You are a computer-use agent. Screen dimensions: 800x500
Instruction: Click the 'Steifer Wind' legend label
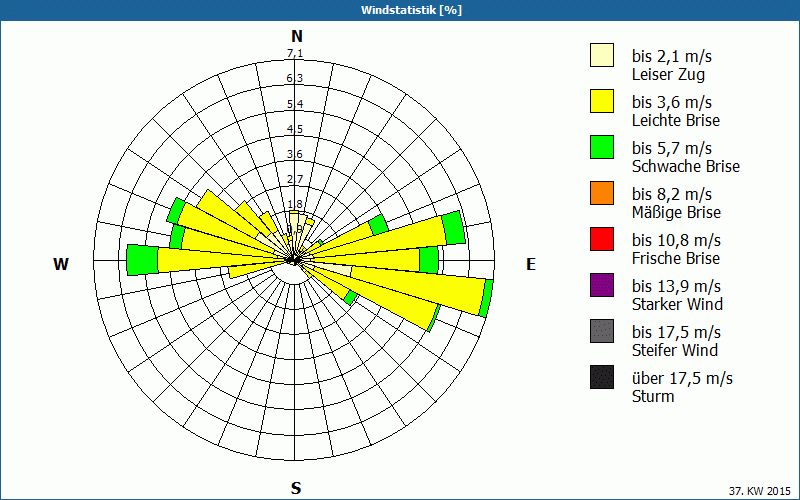tap(675, 350)
